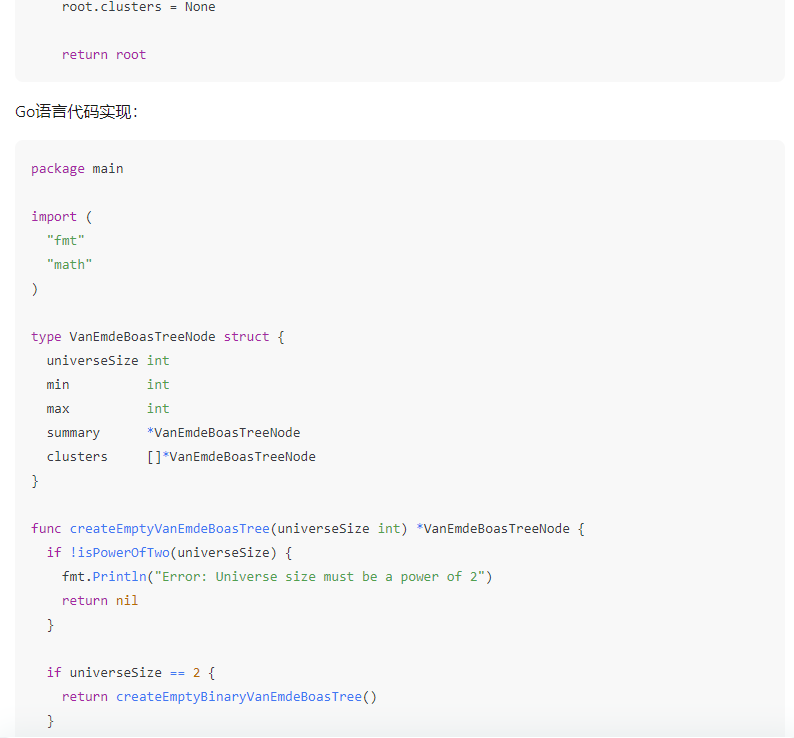Click the "if universeSize == 2 {" line
This screenshot has height=738, width=794.
(131, 673)
